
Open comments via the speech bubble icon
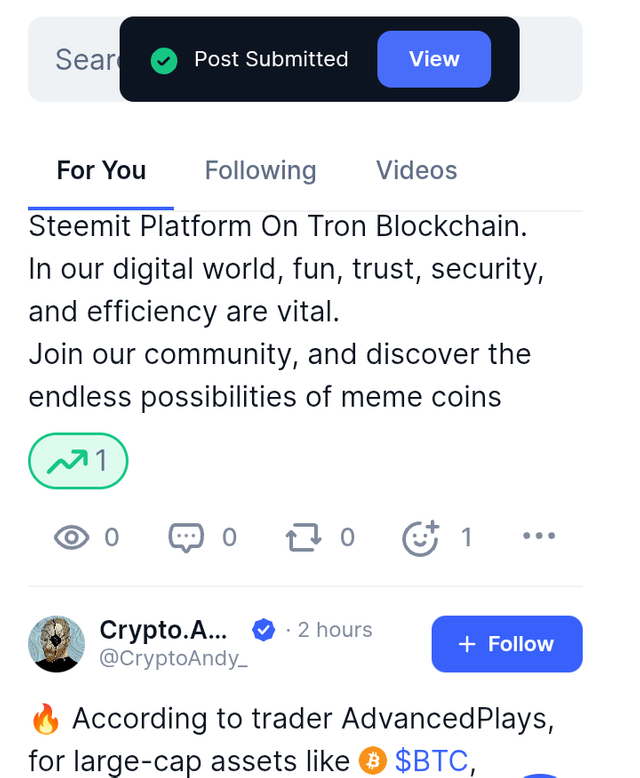(x=186, y=538)
